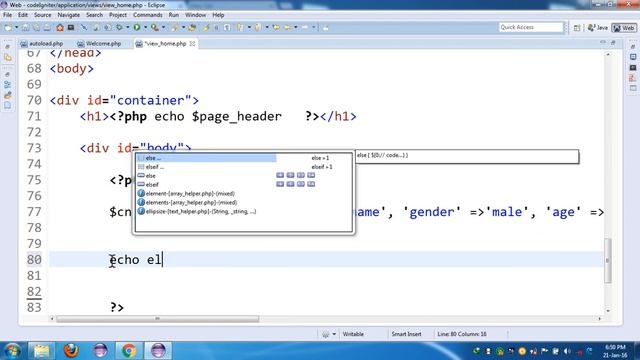Image resolution: width=640 pixels, height=360 pixels.
Task: Switch to the autoload.php editor tab
Action: coord(42,43)
